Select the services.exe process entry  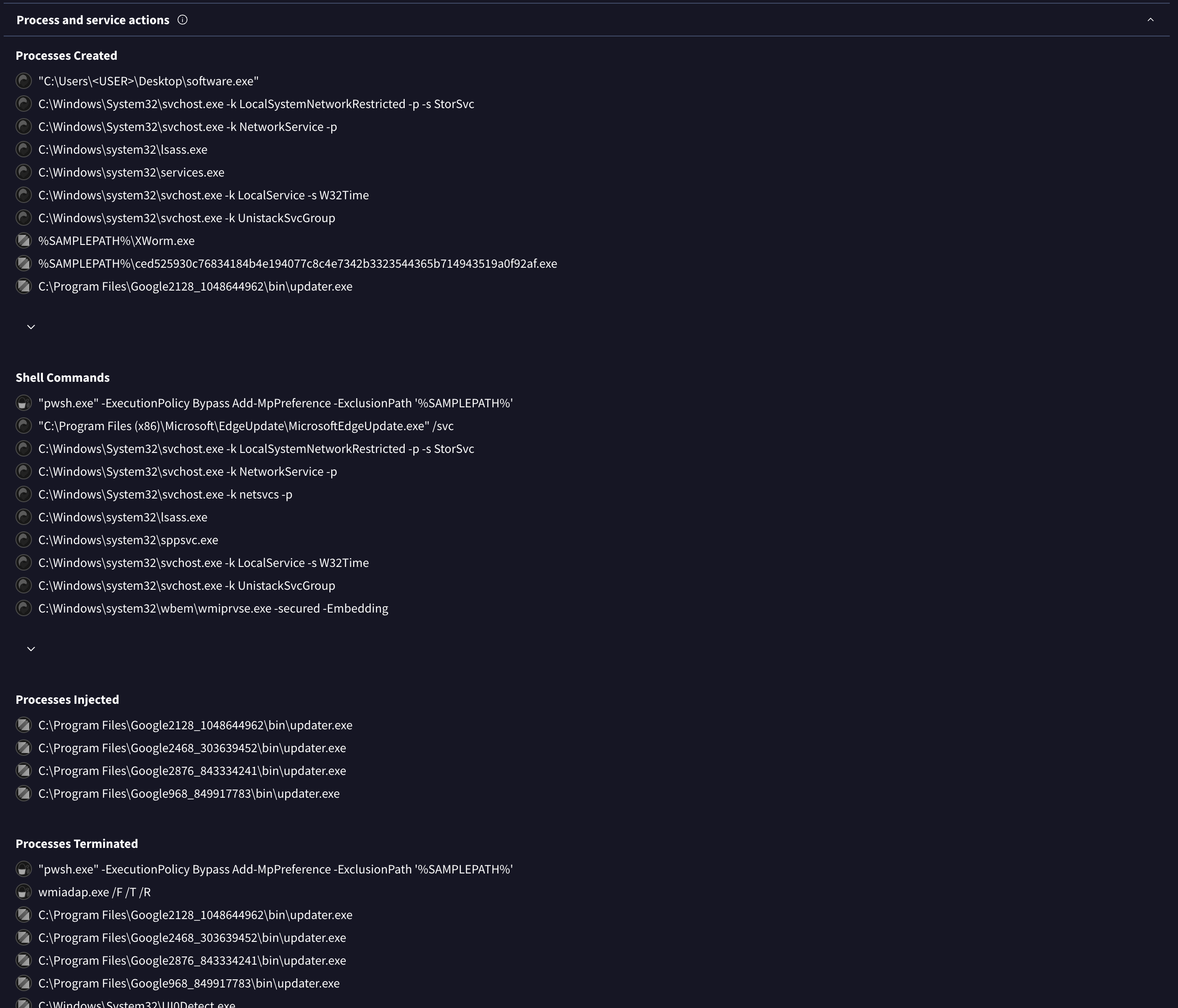click(131, 172)
